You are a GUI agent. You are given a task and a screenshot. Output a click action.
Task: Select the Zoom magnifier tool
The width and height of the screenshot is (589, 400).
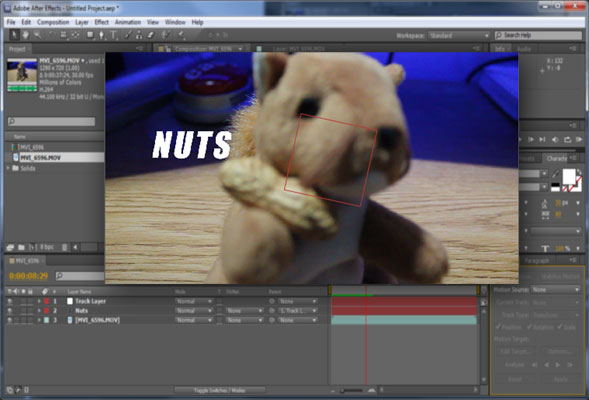[x=38, y=35]
